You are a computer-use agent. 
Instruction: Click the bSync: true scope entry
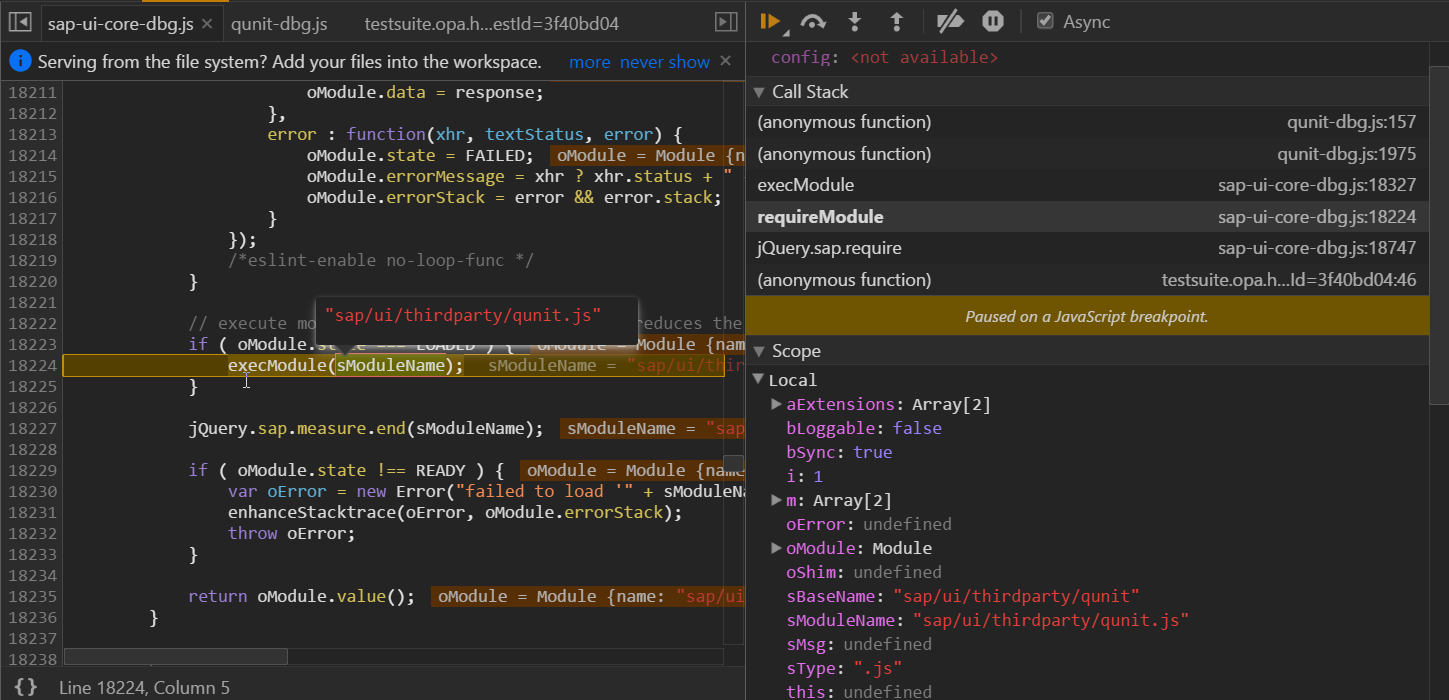[x=839, y=452]
